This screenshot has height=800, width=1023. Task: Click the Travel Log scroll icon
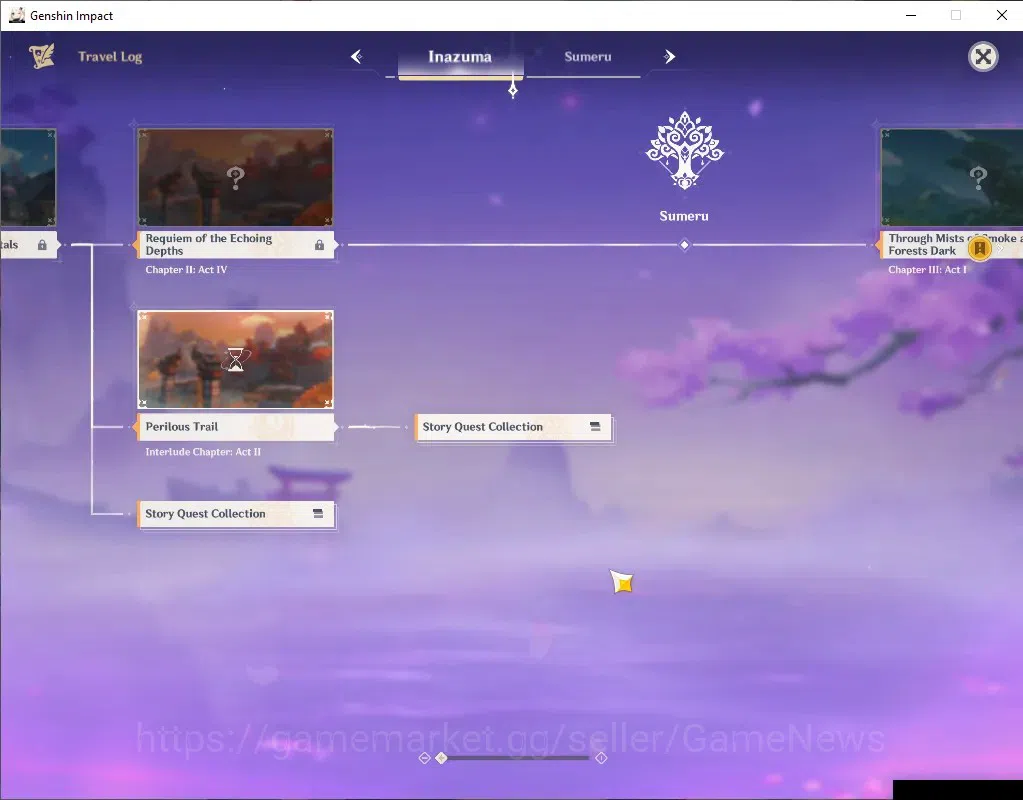tap(42, 56)
